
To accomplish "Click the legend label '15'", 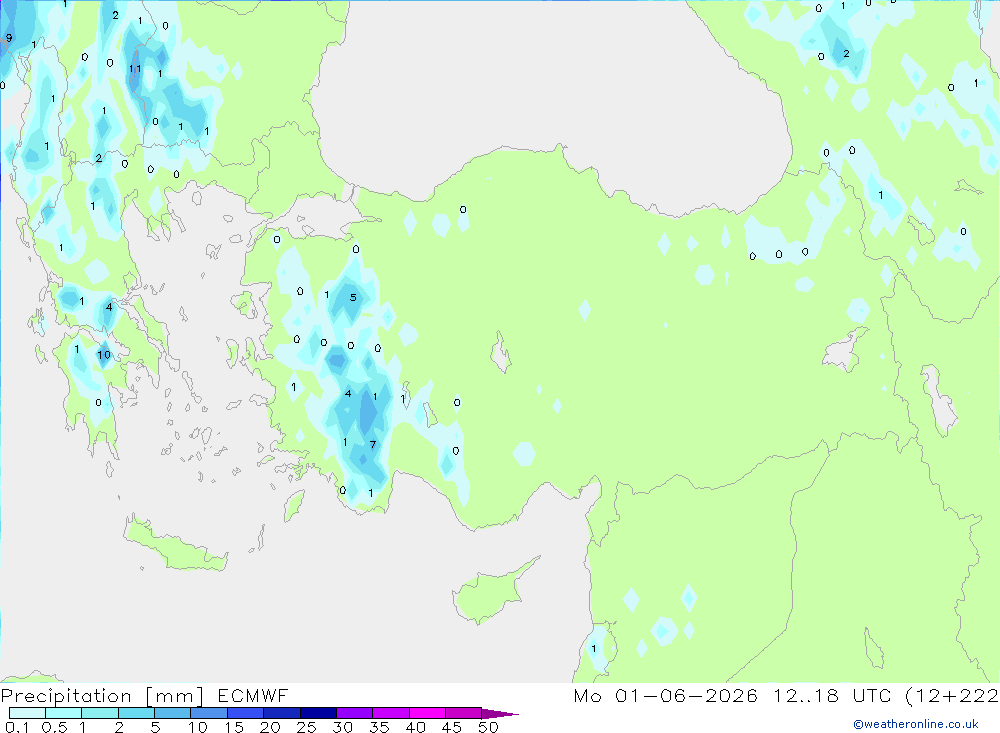I will click(x=233, y=727).
